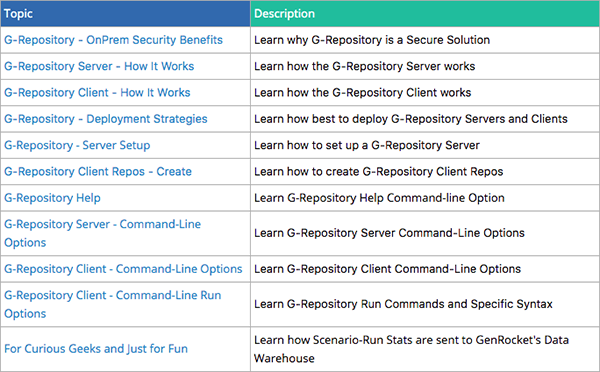This screenshot has height=372, width=600.
Task: Click 'Learn G-Repository Server Command-Line Options' description
Action: pos(389,233)
